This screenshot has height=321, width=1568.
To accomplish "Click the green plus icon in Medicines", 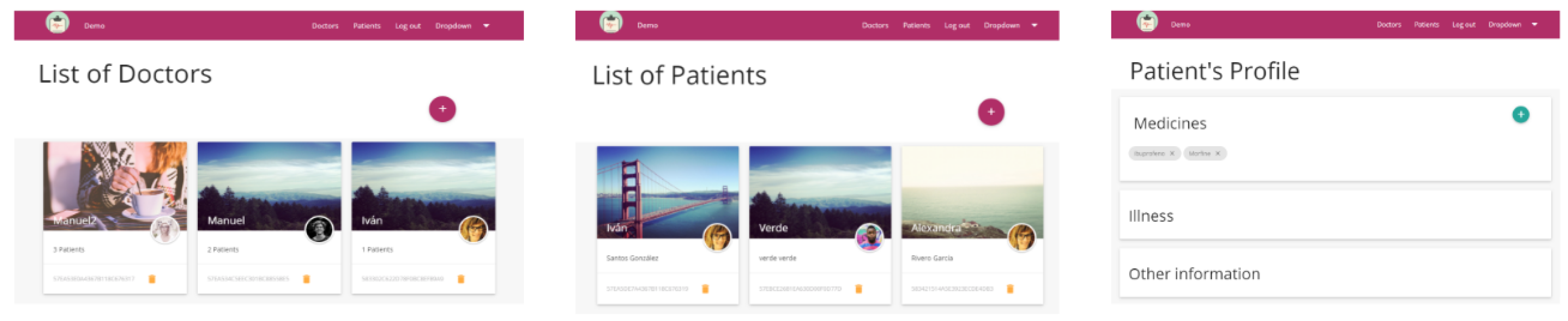I will point(1520,114).
